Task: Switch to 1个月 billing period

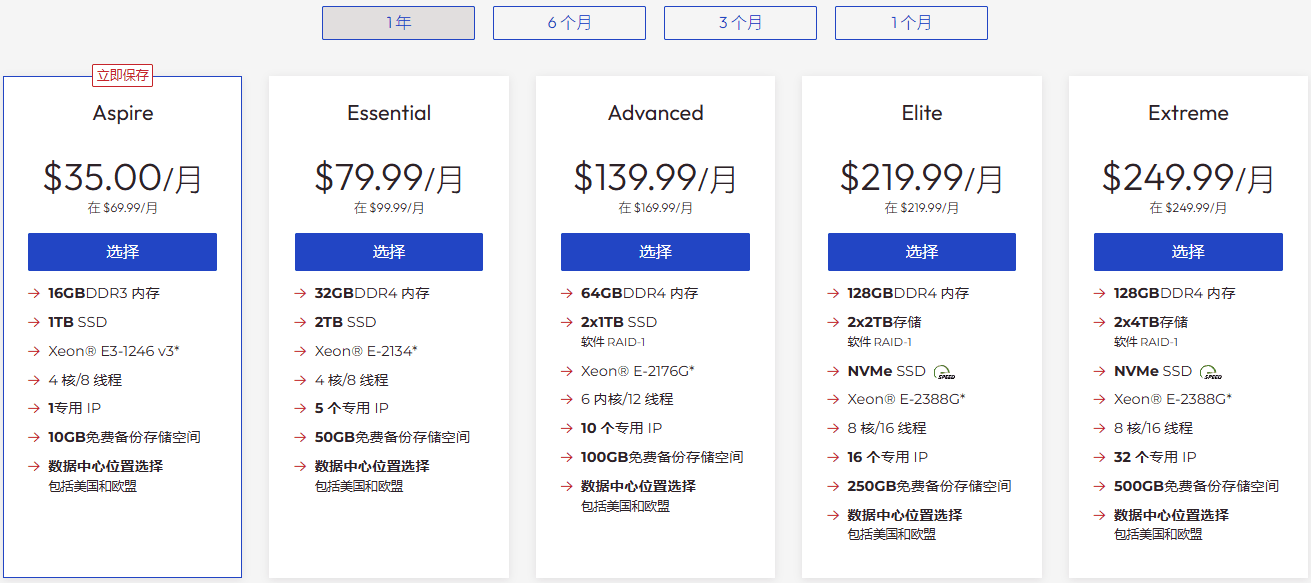Action: point(911,23)
